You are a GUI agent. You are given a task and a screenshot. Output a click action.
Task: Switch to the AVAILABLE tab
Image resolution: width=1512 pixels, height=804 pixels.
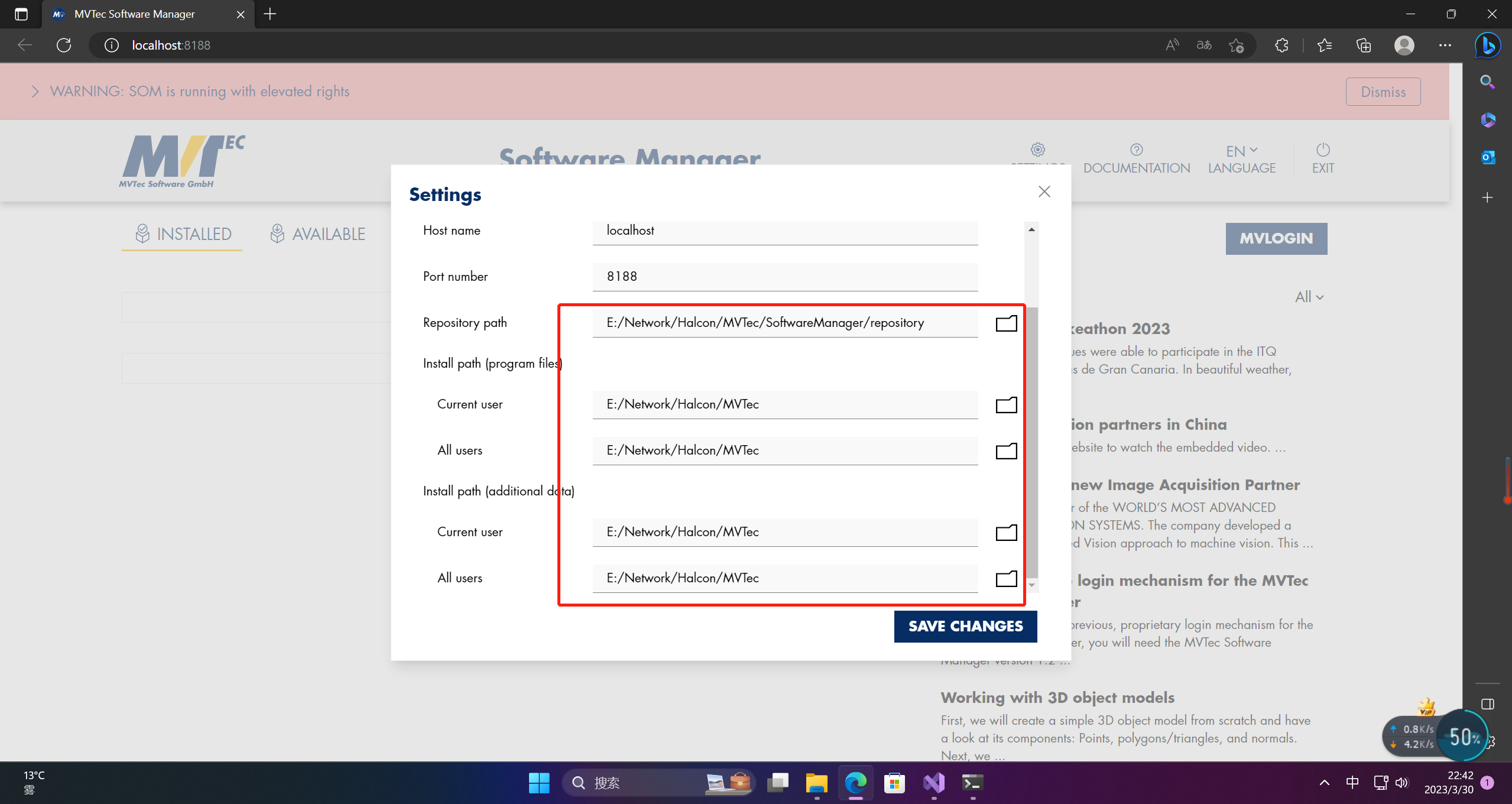[x=318, y=234]
